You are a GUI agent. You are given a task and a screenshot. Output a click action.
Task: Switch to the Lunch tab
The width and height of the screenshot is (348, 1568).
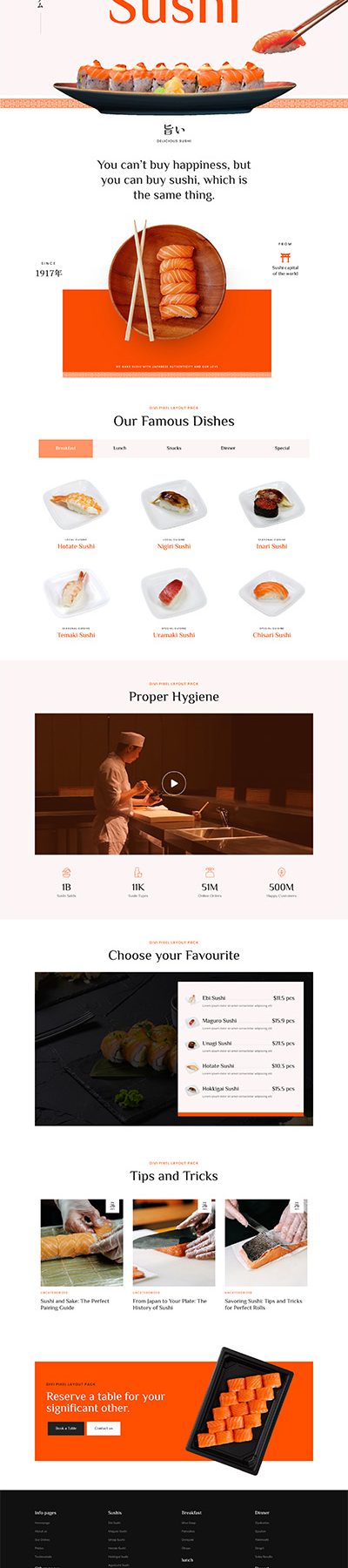coord(120,448)
